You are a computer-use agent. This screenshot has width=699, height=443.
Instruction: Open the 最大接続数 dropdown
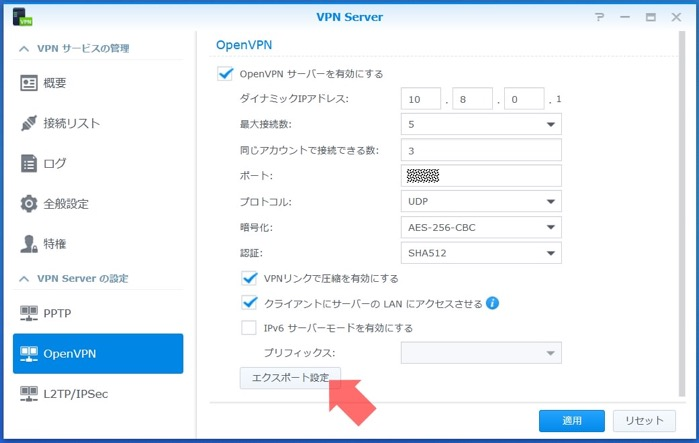pos(481,124)
